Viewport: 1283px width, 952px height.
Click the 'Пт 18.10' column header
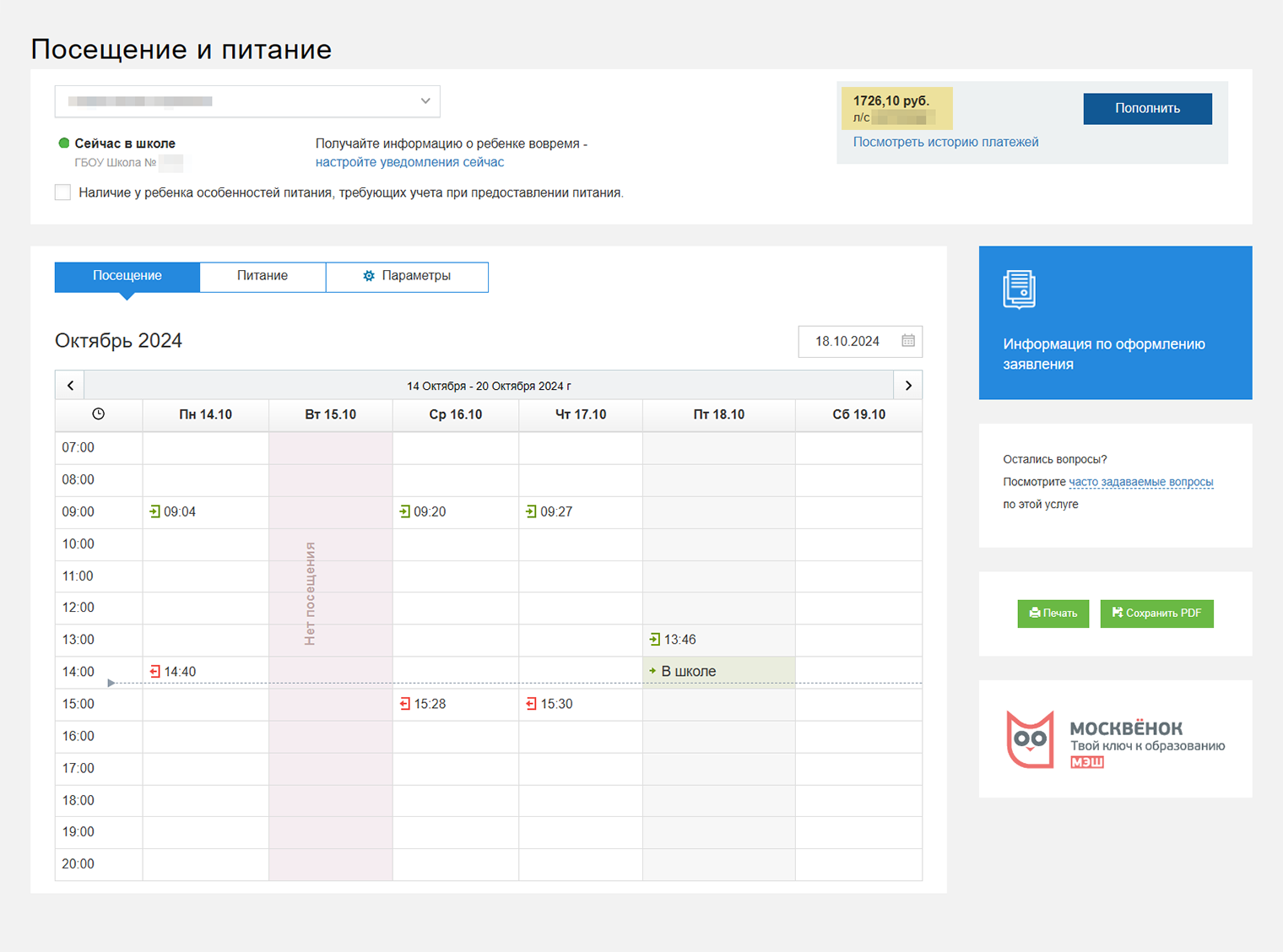(719, 414)
